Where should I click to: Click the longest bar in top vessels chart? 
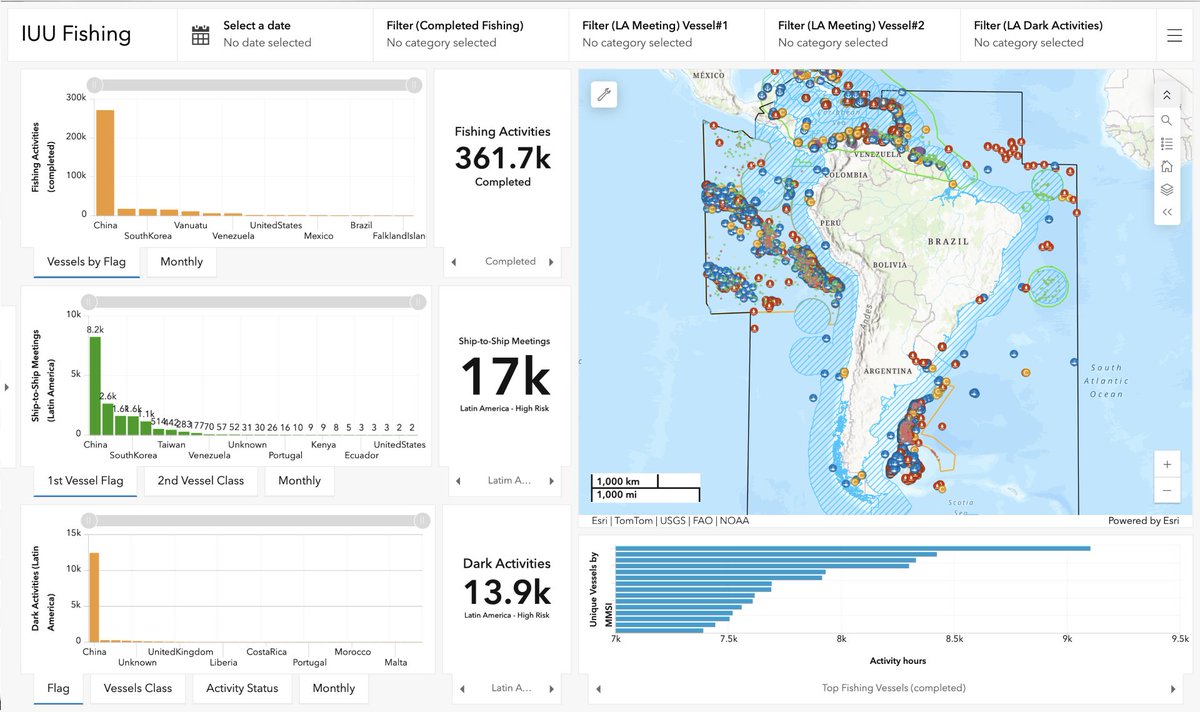click(x=853, y=548)
